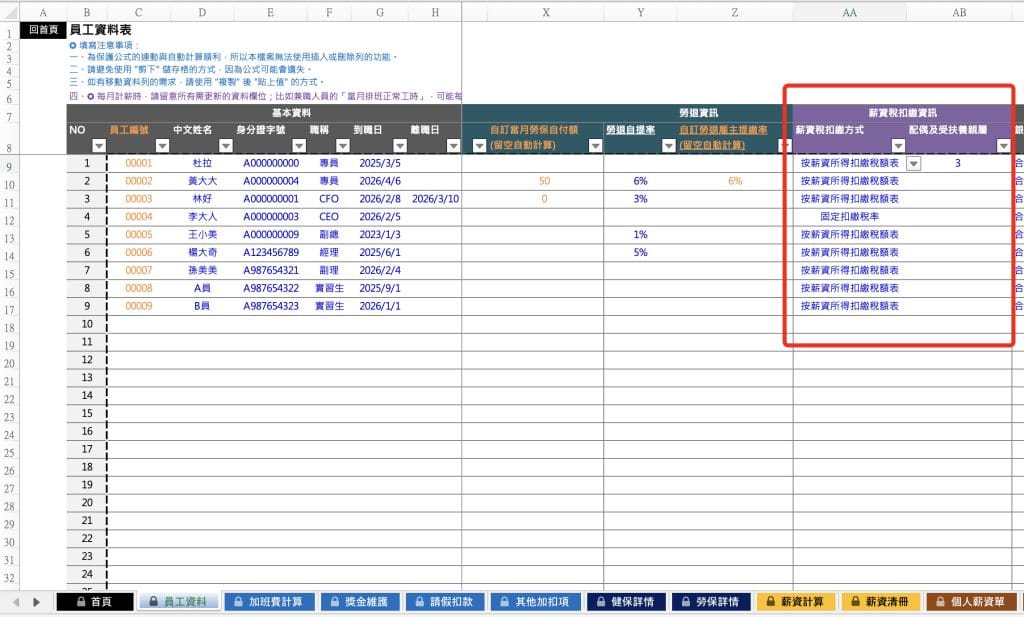Click the 勞退自提率 cell showing 5%
Screen dimensions: 1024x617
pyautogui.click(x=640, y=252)
